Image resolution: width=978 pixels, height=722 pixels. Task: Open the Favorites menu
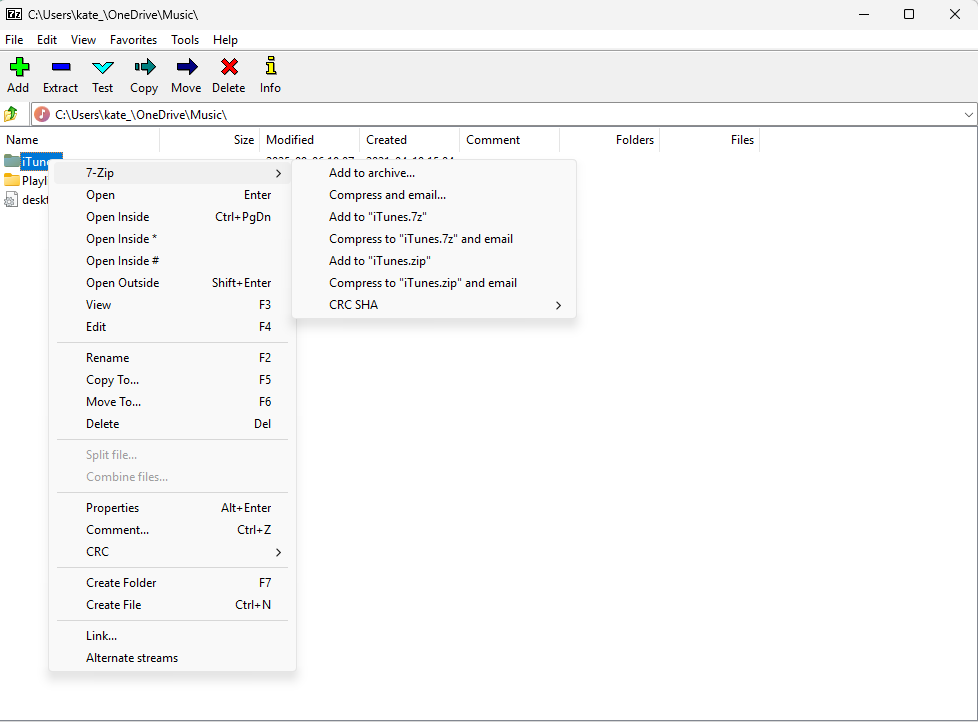click(133, 40)
